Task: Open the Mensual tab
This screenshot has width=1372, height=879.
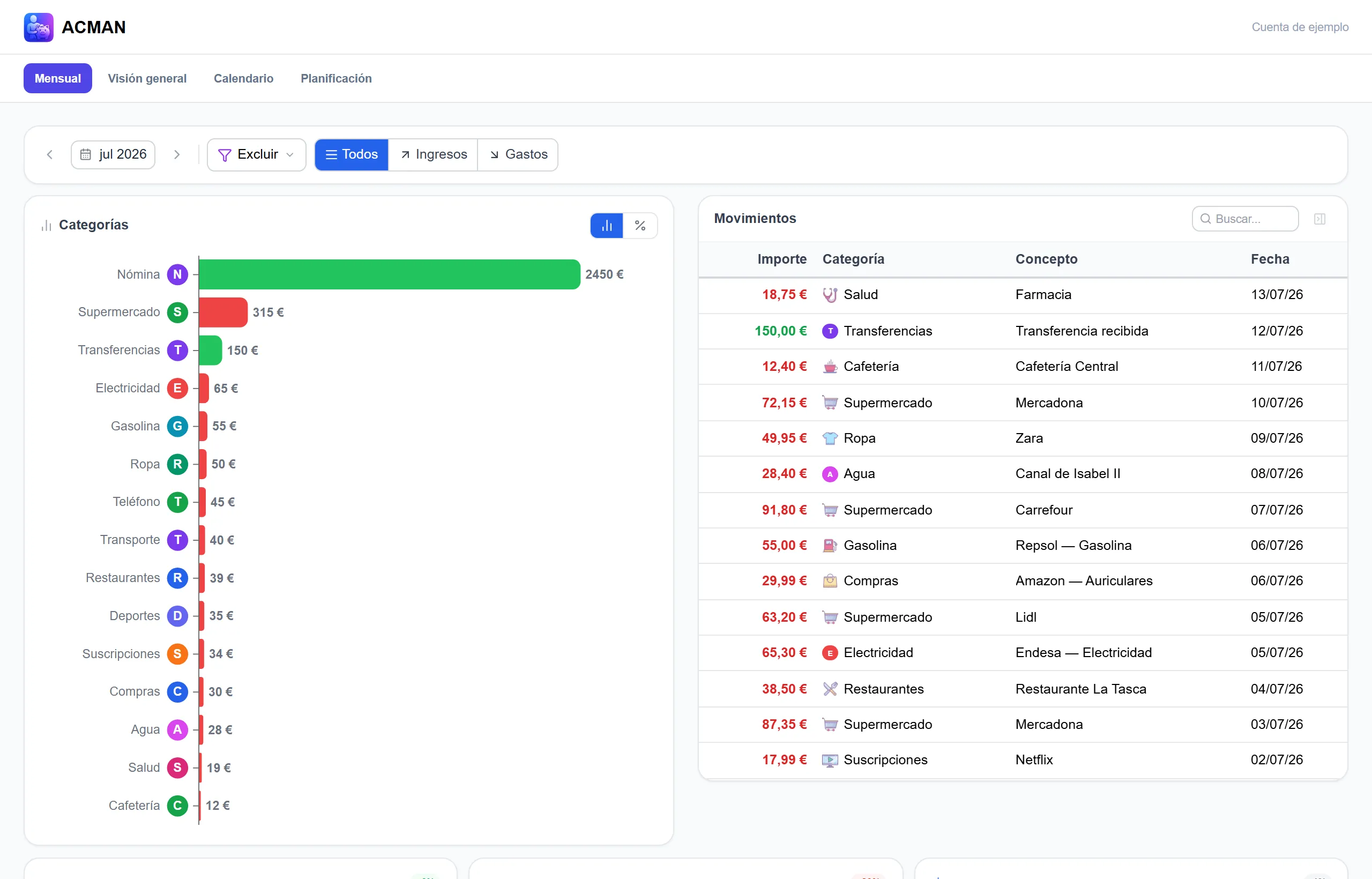Action: 58,78
